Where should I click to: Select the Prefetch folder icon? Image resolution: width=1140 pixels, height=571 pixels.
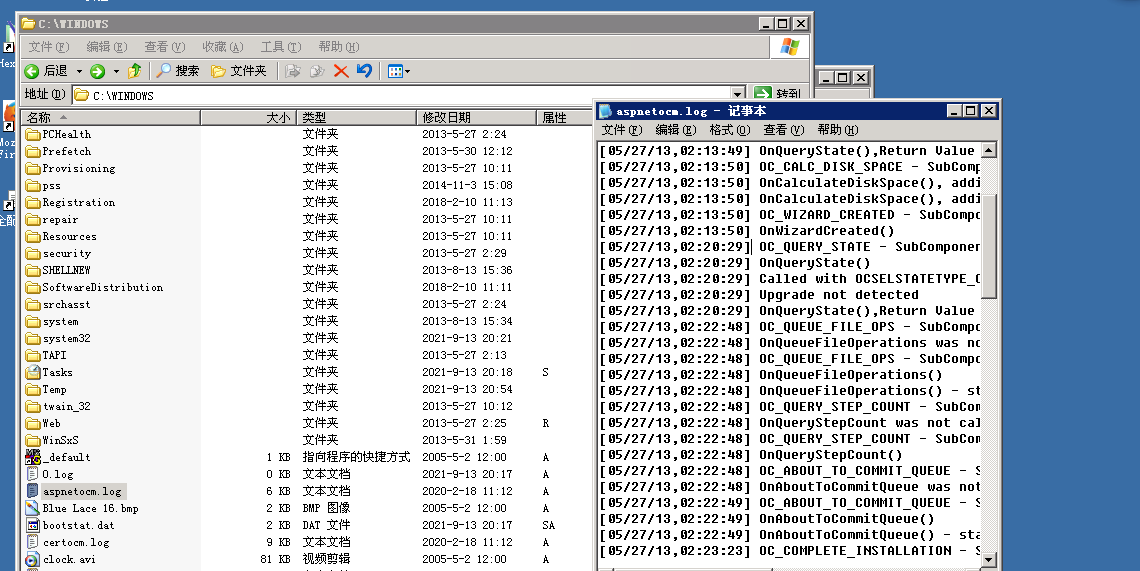[x=33, y=151]
